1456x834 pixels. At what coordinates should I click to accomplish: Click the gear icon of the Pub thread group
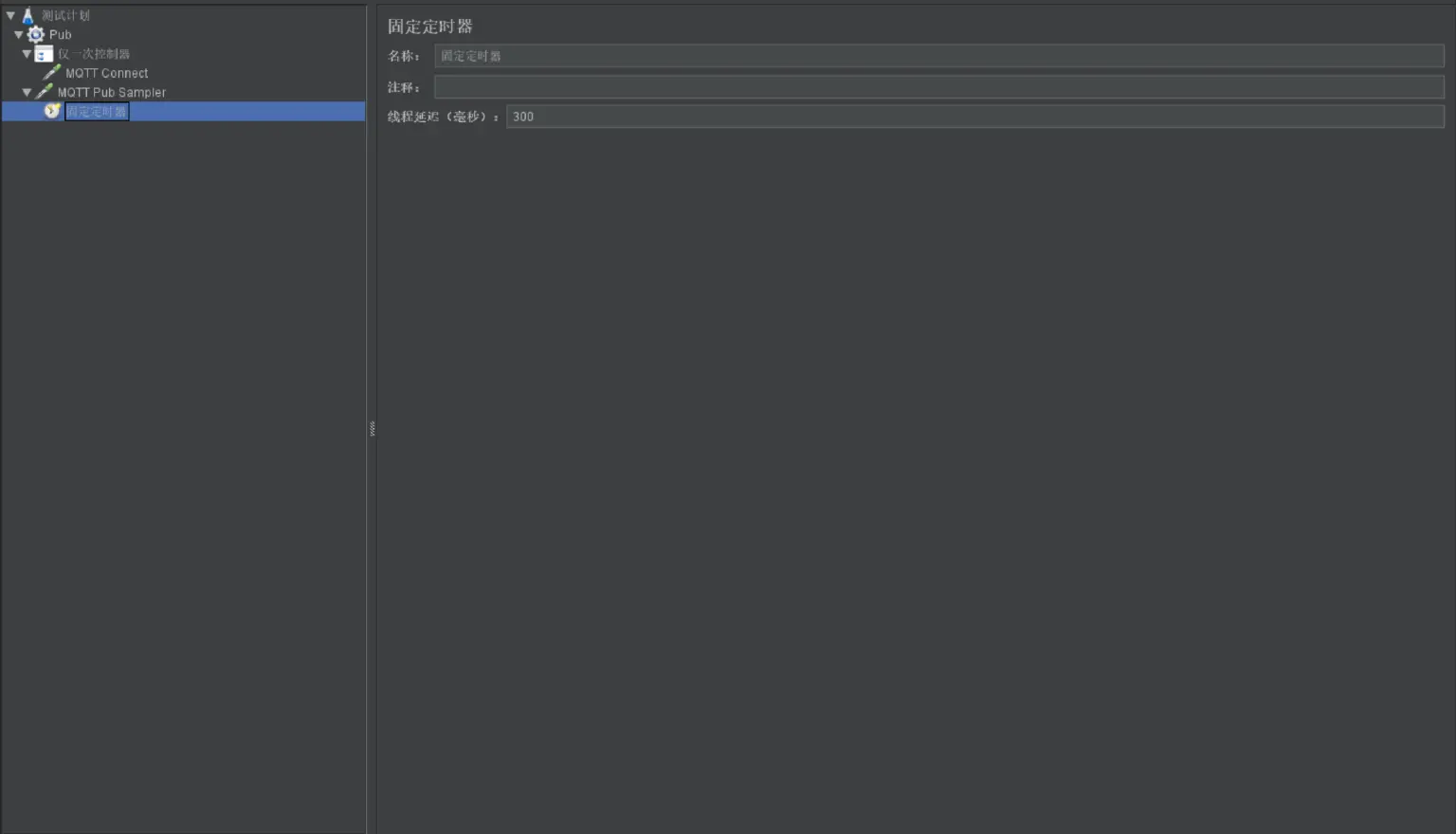click(x=36, y=34)
